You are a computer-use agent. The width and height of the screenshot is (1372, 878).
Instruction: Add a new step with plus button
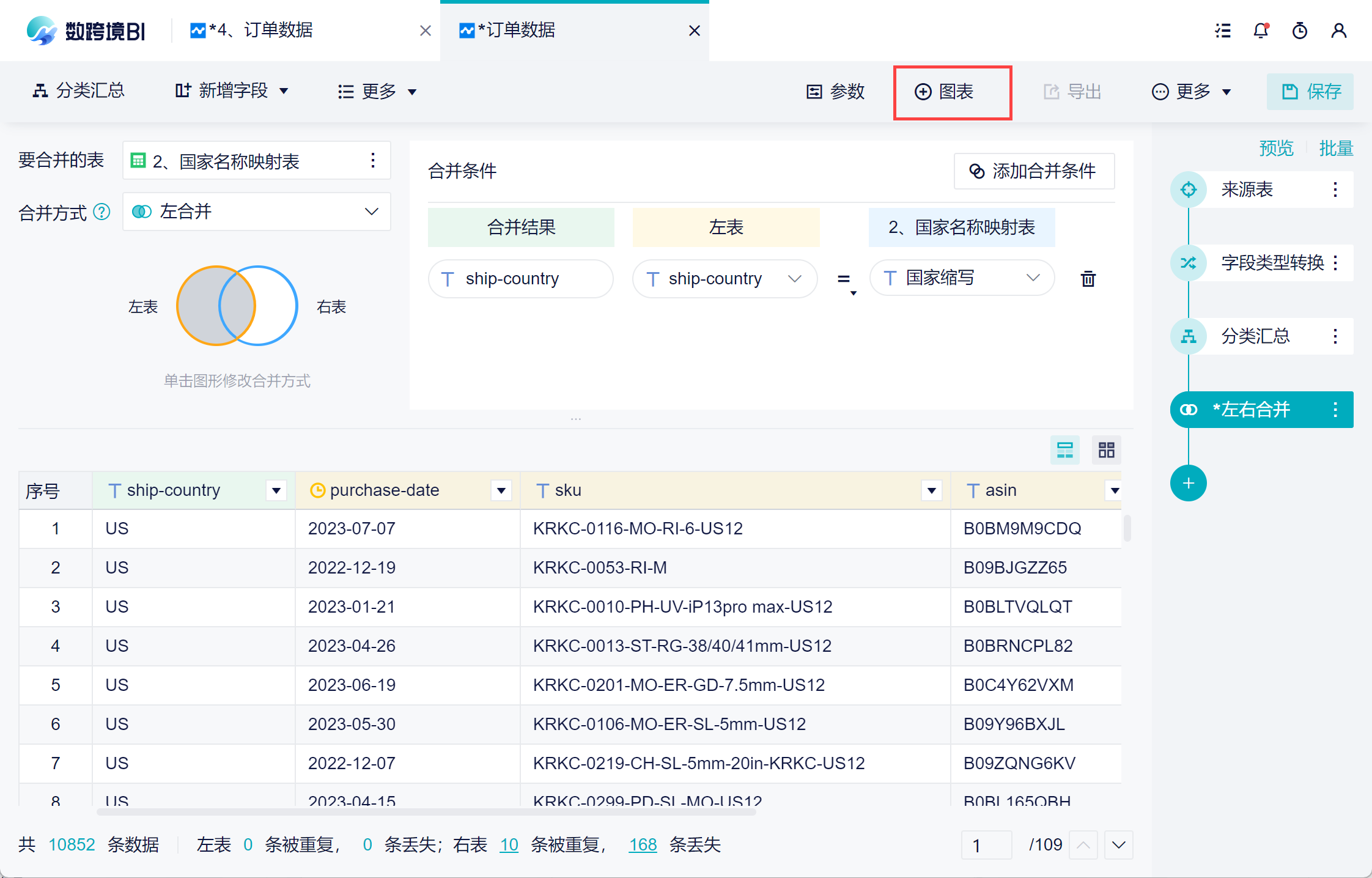click(x=1188, y=483)
